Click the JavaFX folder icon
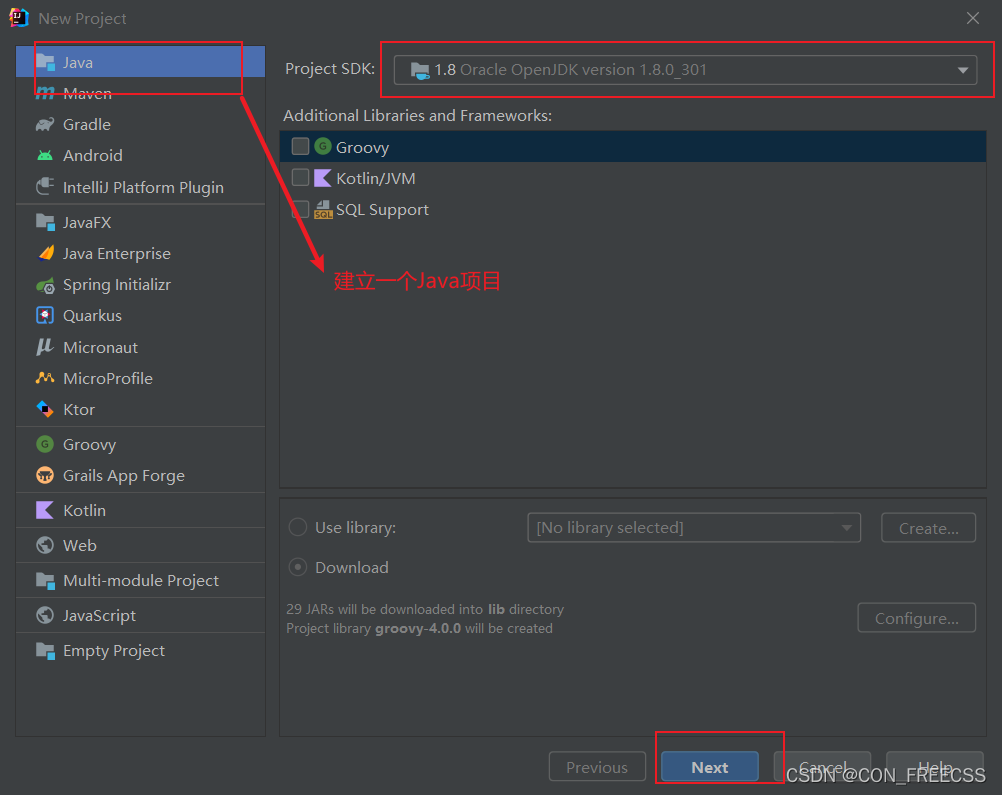Image resolution: width=1002 pixels, height=795 pixels. pyautogui.click(x=45, y=222)
